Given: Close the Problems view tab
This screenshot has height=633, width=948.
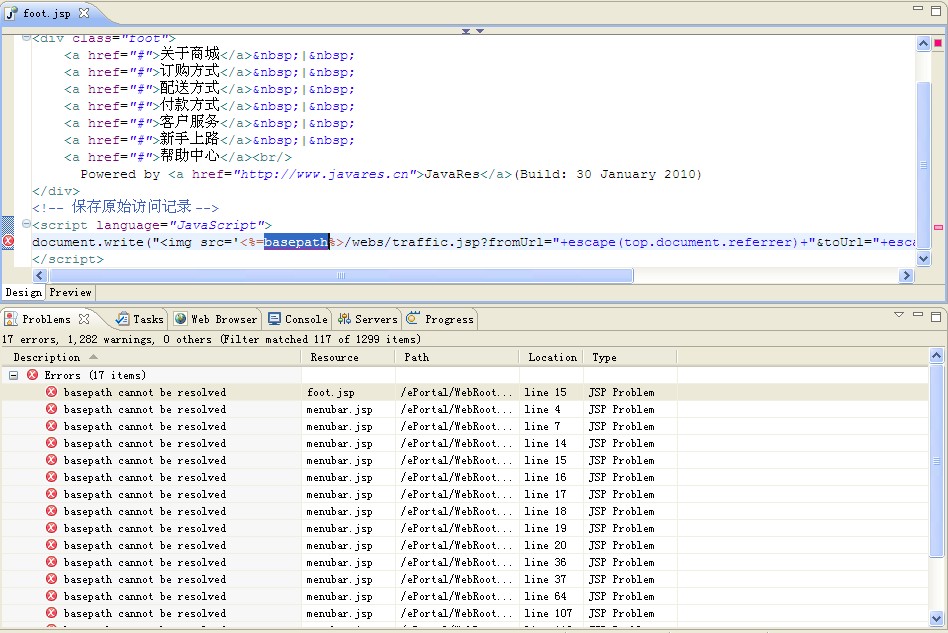Looking at the screenshot, I should [85, 319].
